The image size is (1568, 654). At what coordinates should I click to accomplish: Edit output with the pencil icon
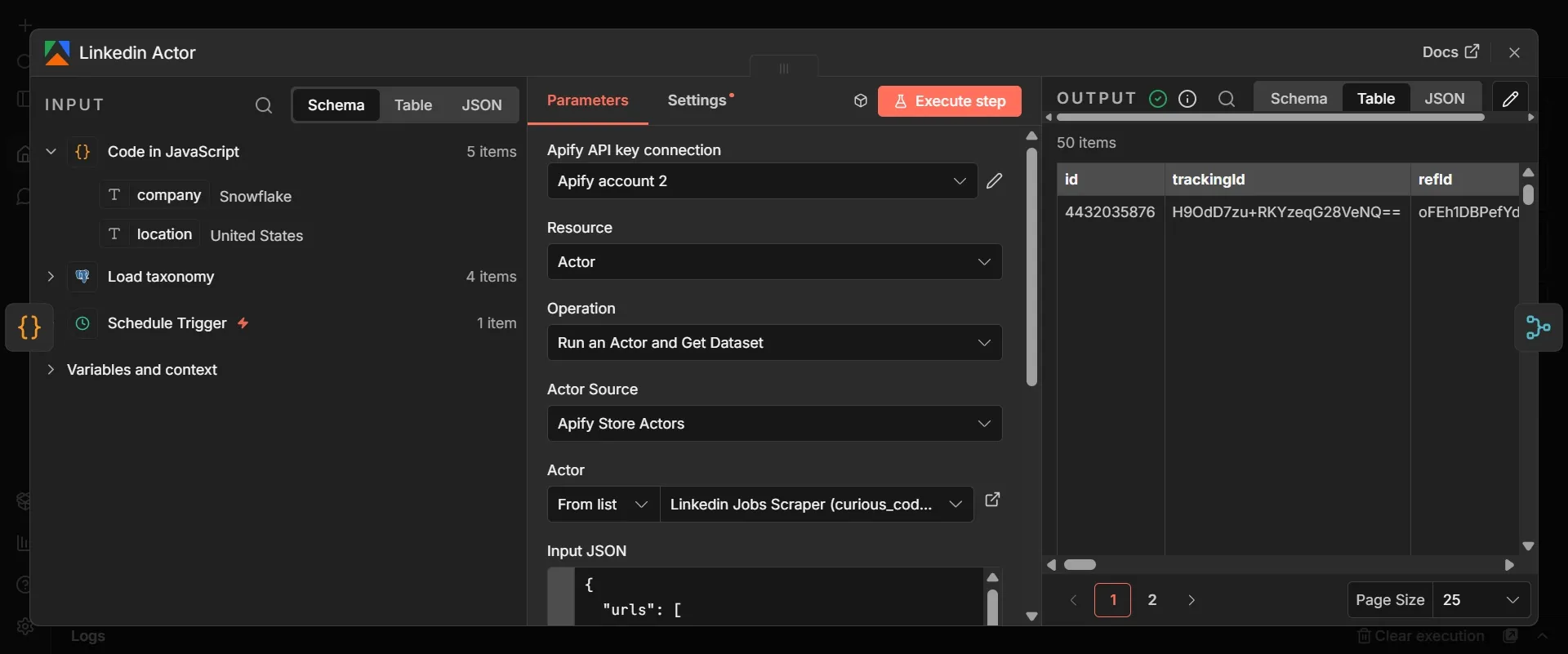click(1510, 99)
